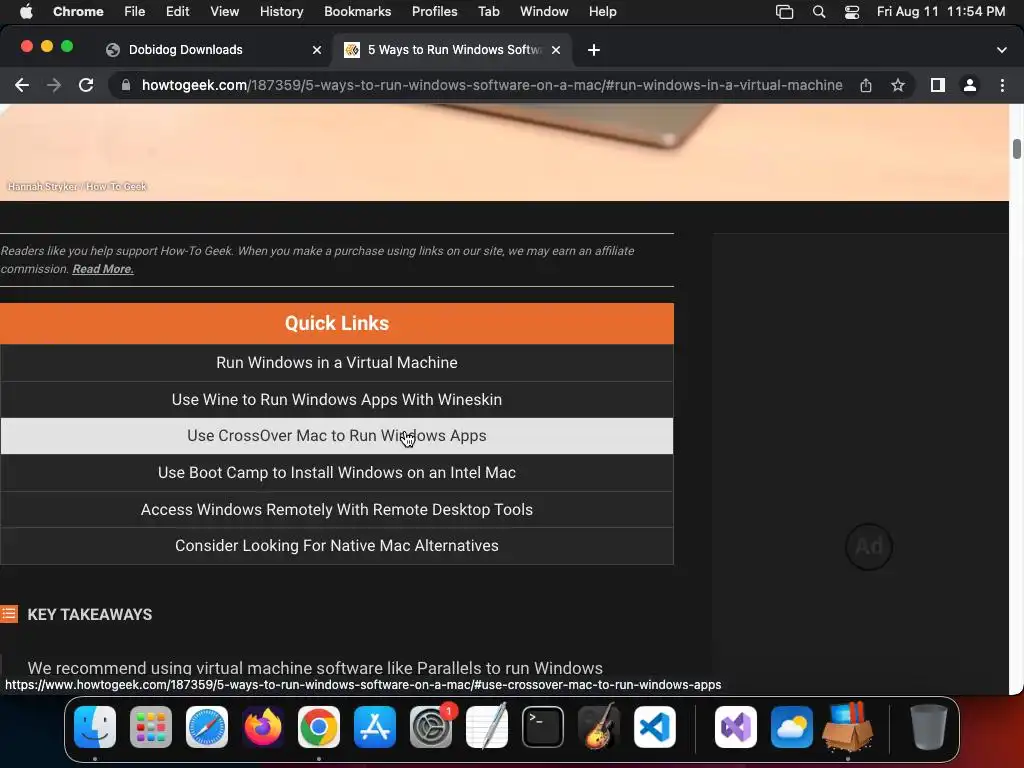Expand the tab search chevron

pos(1002,50)
